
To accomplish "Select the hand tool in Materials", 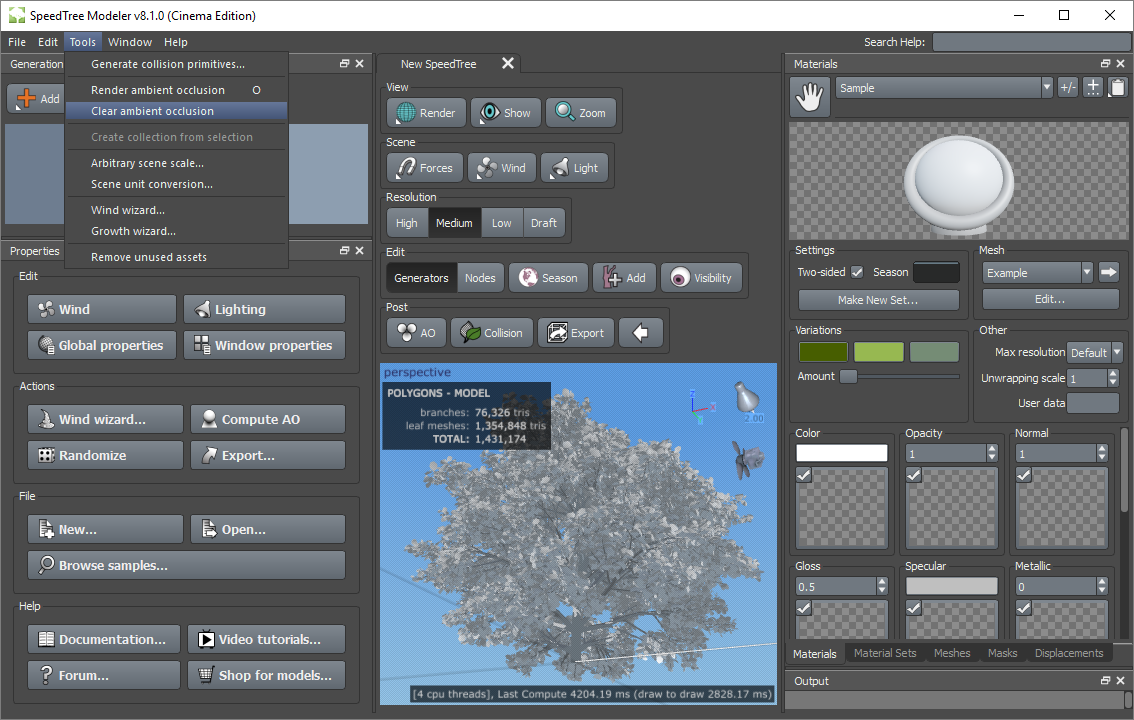I will [x=809, y=97].
